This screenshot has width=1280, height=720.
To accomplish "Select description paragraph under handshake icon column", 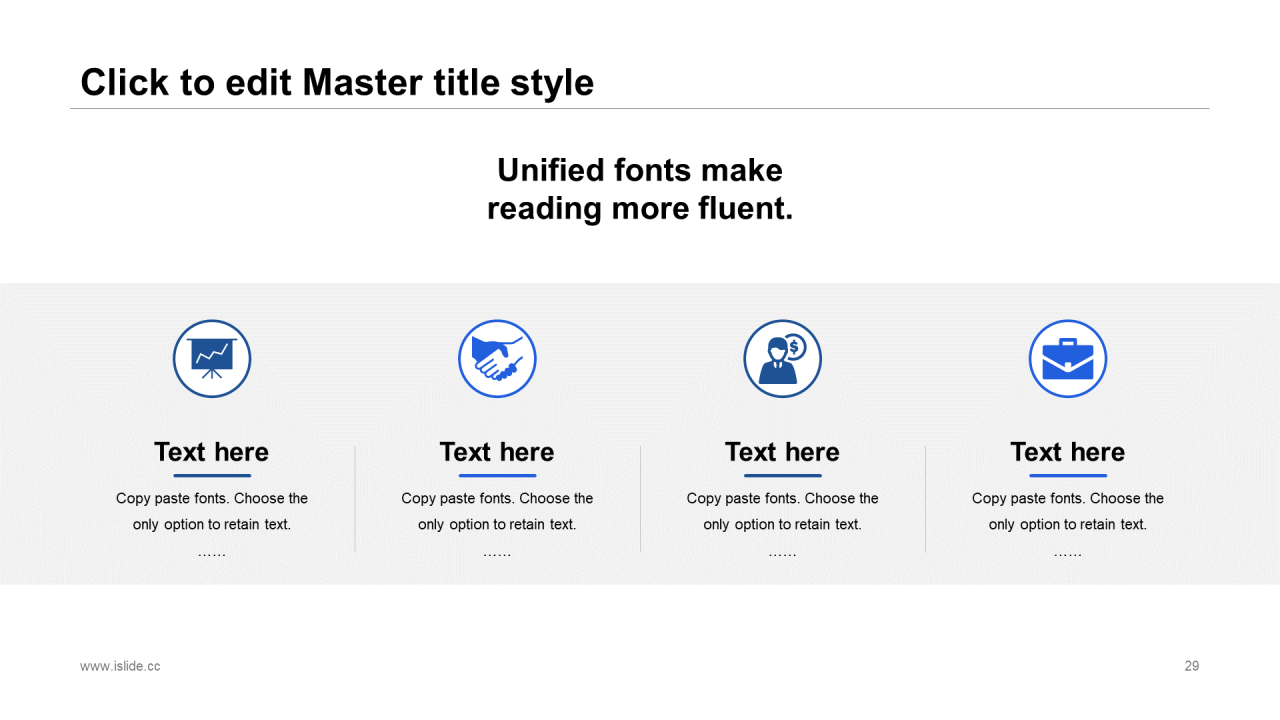I will click(x=497, y=512).
